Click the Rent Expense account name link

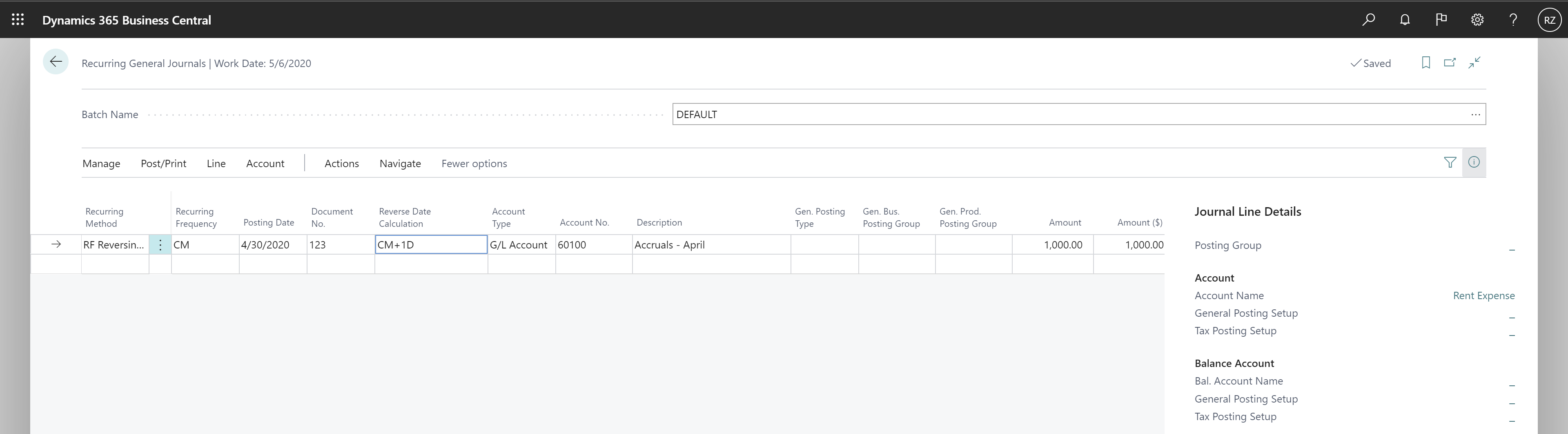[1484, 295]
